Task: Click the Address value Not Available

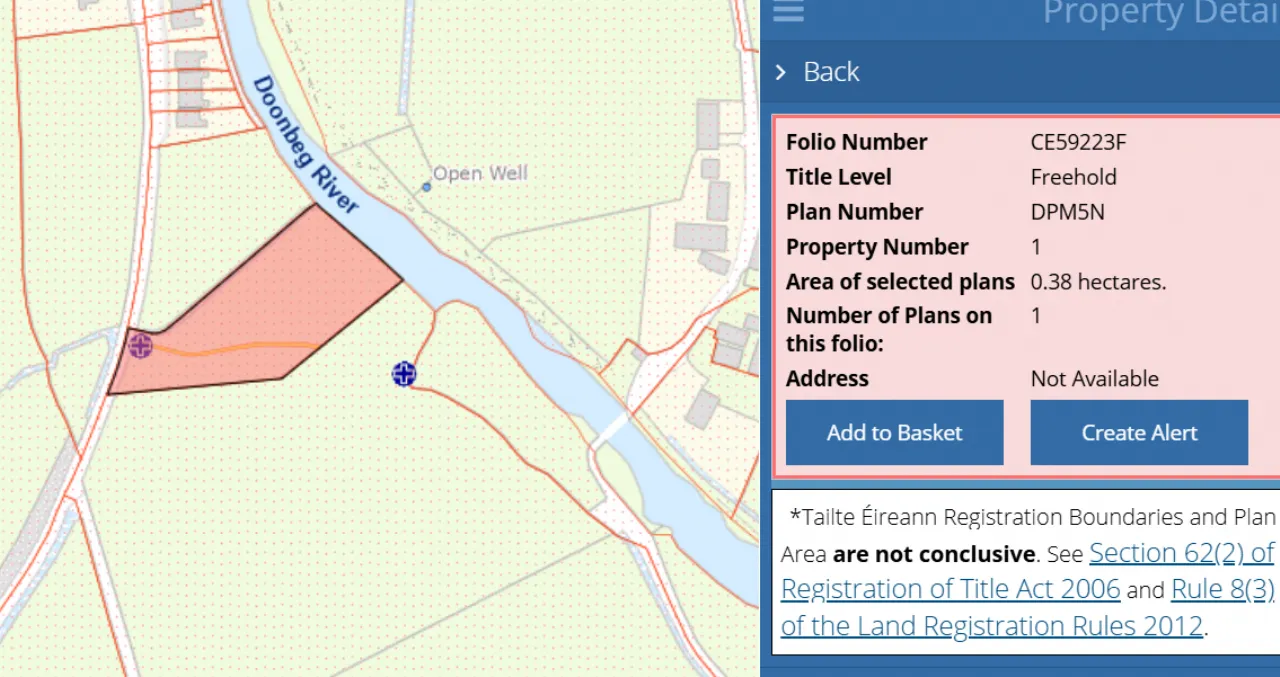Action: pos(1094,378)
